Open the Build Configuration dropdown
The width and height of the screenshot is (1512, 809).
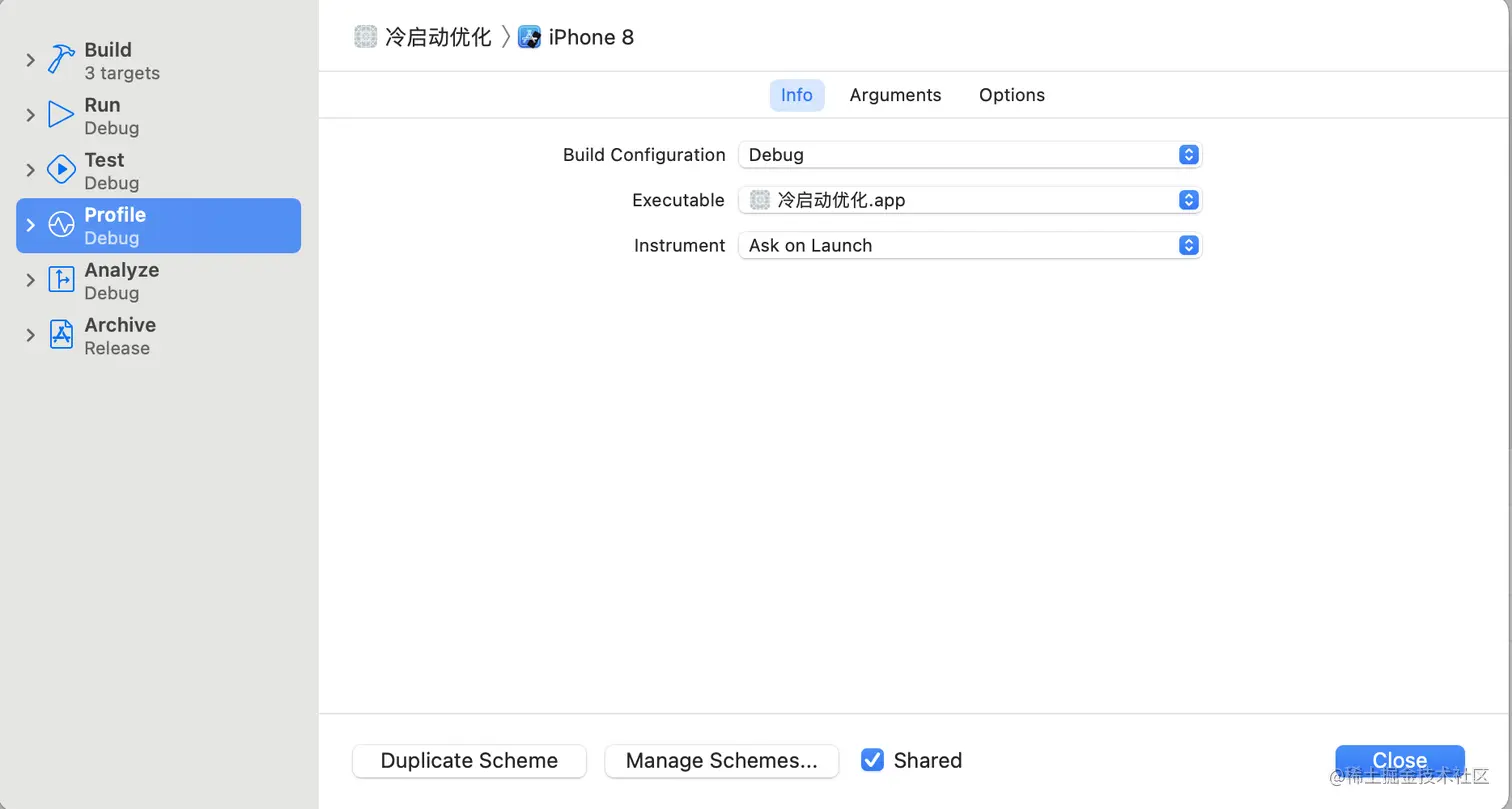point(969,155)
